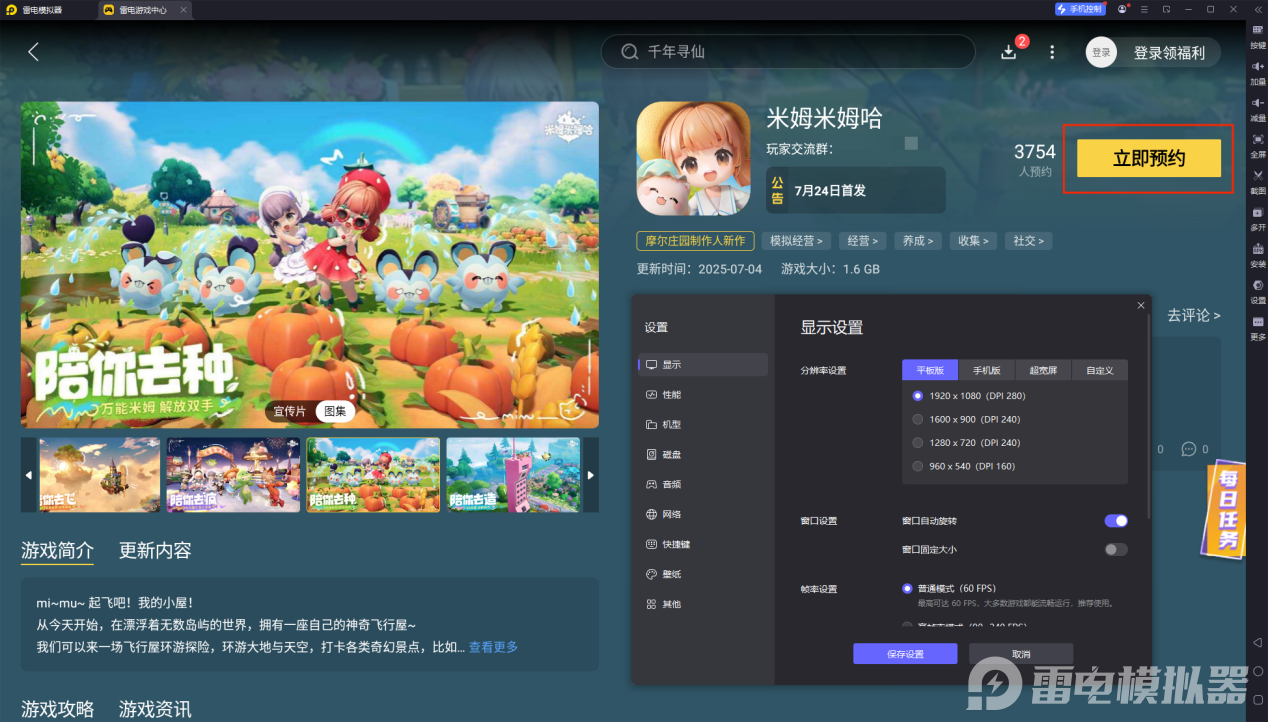Click the 收集 > tag

[x=972, y=241]
